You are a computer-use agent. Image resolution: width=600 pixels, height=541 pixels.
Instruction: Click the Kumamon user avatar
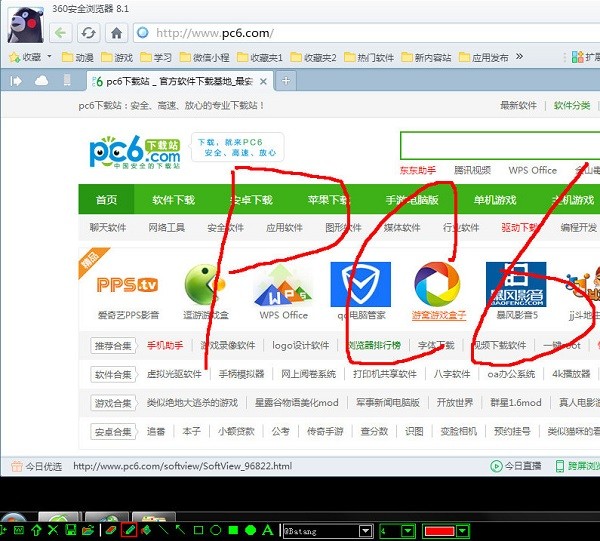pyautogui.click(x=25, y=24)
